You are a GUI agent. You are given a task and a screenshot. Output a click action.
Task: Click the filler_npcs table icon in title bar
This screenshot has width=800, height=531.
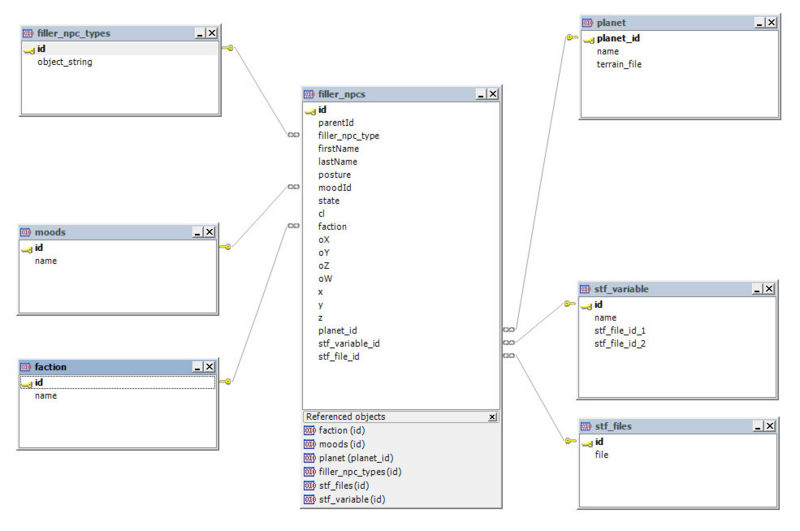[310, 94]
